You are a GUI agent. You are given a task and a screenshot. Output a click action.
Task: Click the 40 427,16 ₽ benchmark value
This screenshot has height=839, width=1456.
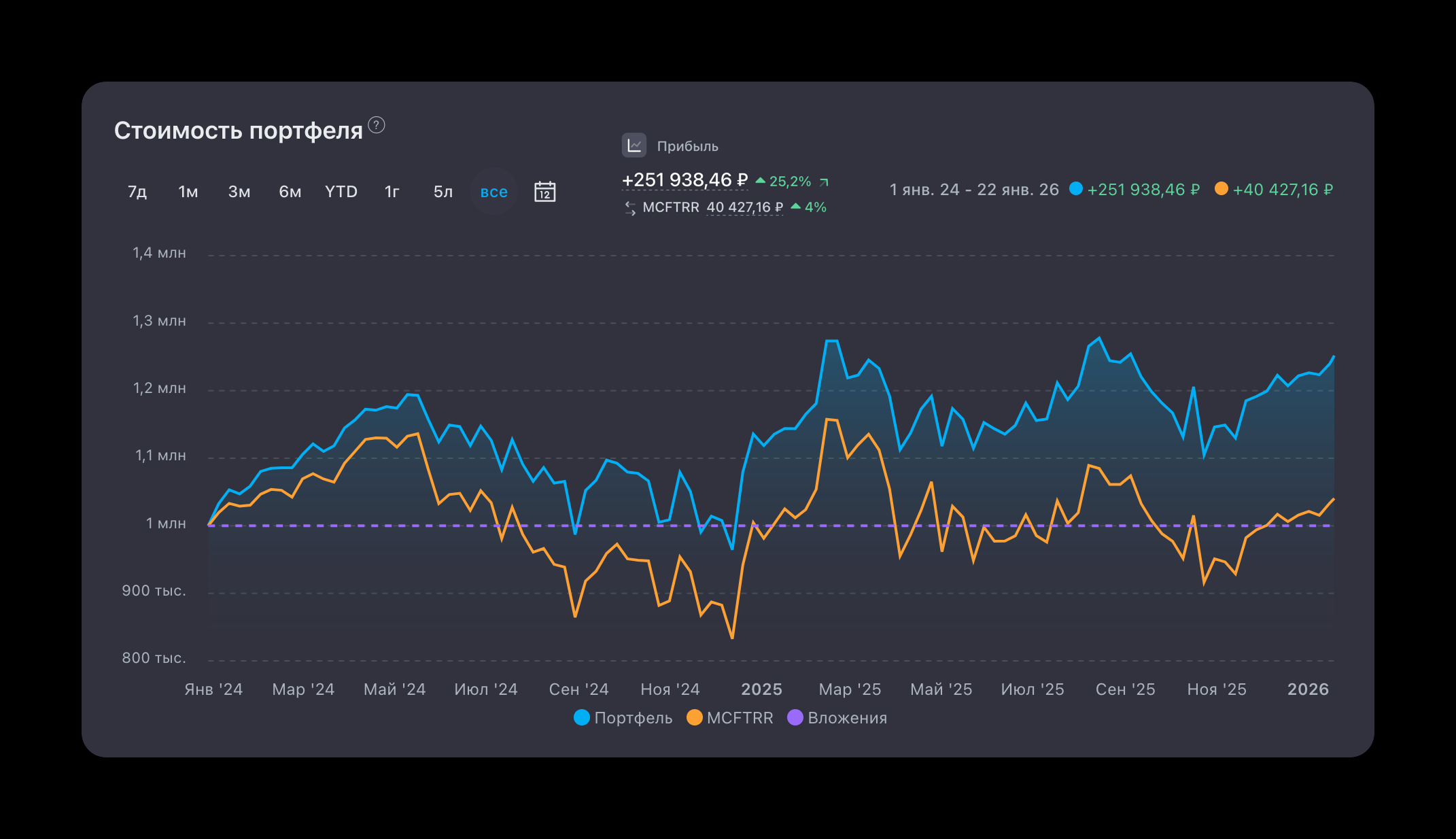click(x=744, y=207)
